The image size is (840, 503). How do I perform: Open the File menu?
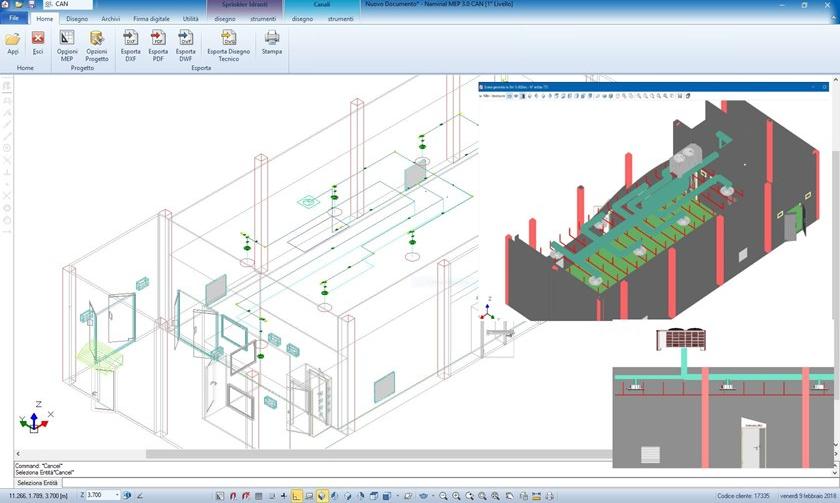click(x=13, y=18)
